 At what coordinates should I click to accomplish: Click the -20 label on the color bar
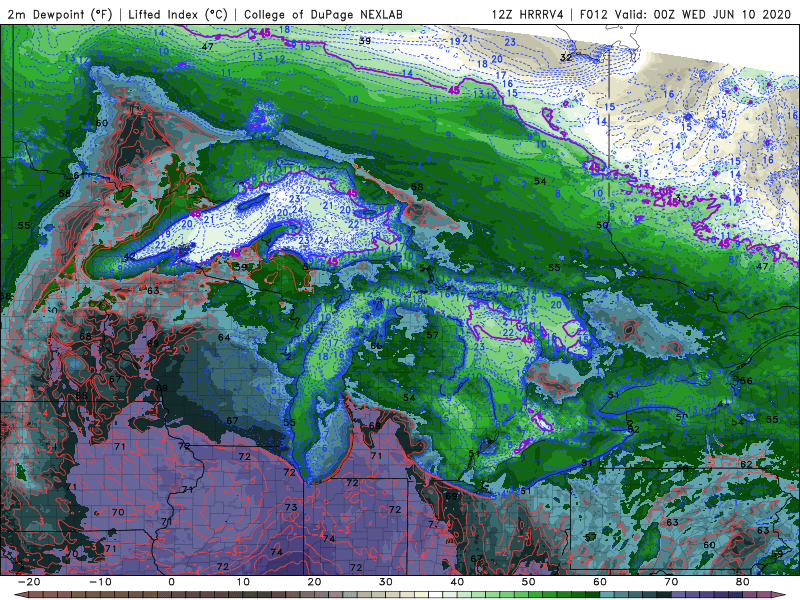pyautogui.click(x=29, y=582)
